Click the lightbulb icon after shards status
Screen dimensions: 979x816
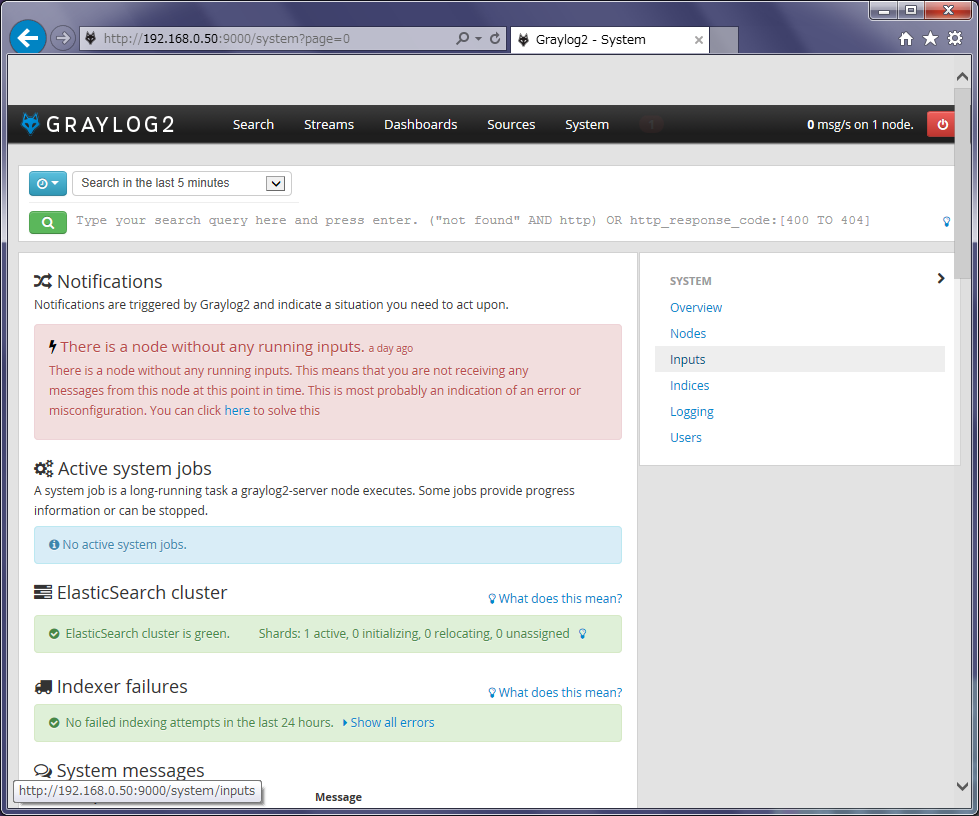coord(583,634)
